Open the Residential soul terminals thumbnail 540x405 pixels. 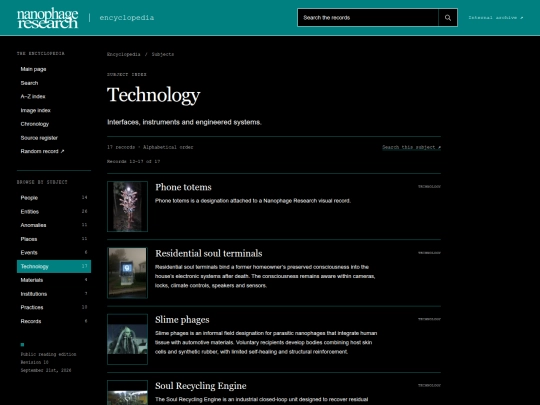(x=127, y=273)
